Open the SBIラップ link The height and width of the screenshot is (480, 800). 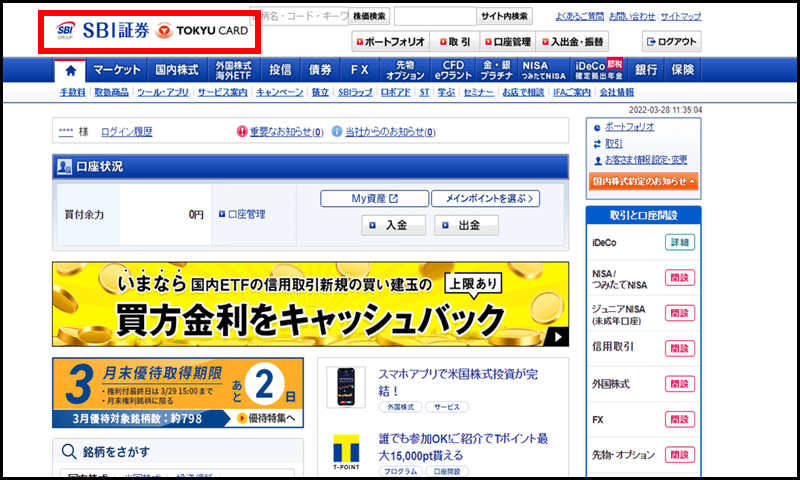point(355,92)
